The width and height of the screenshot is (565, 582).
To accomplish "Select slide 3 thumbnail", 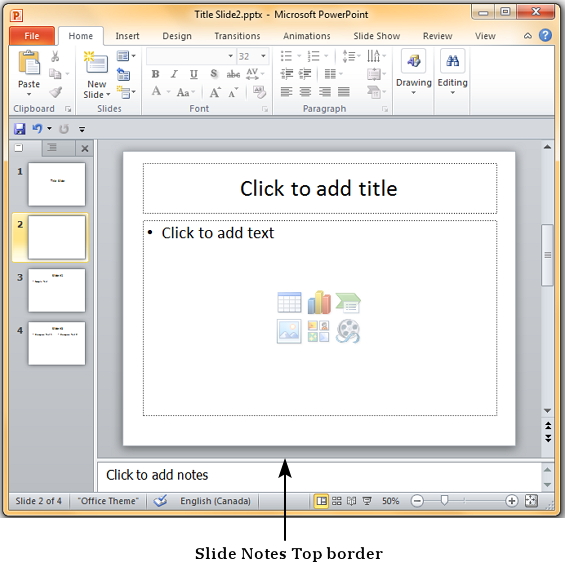I will click(57, 290).
